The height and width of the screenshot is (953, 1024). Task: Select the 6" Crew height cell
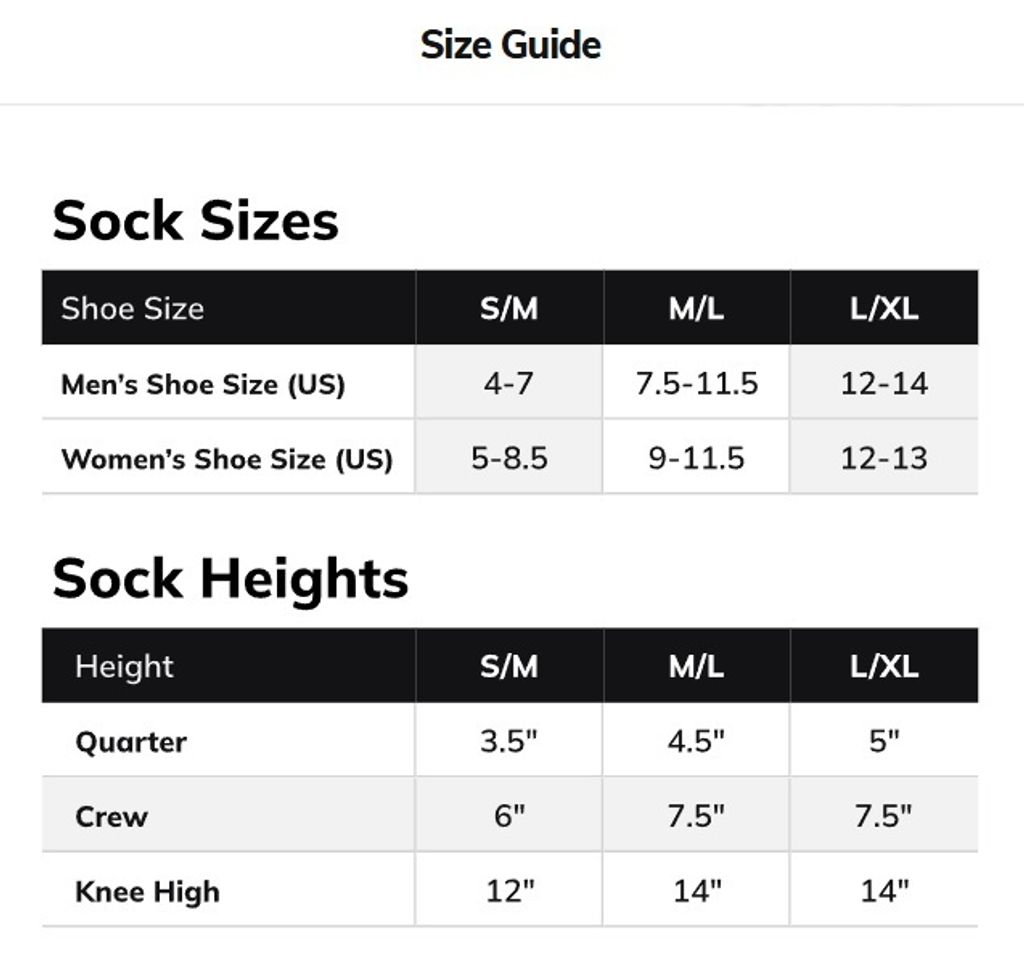point(509,816)
